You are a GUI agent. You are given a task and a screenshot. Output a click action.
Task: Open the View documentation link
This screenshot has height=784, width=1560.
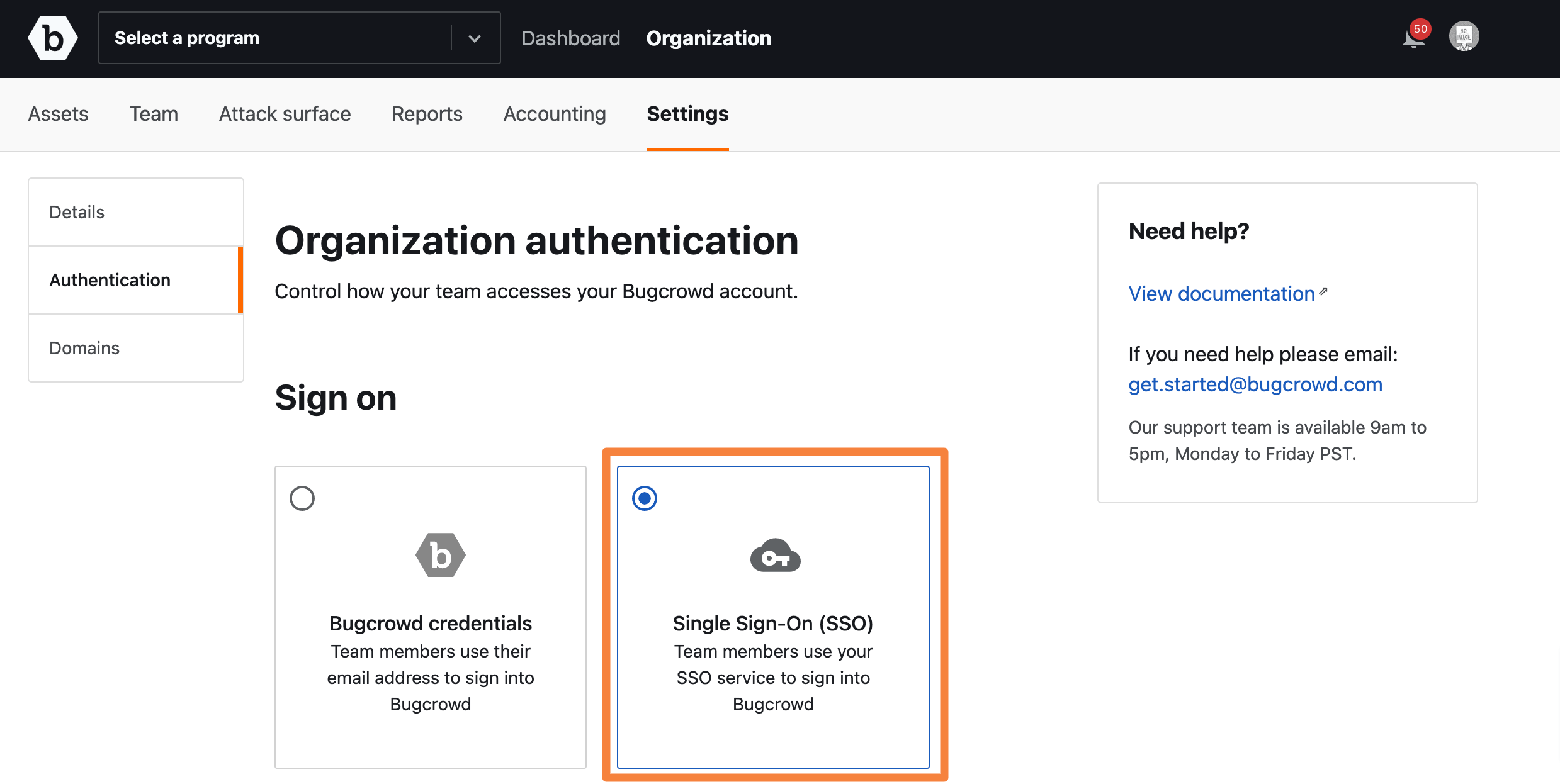pos(1221,294)
